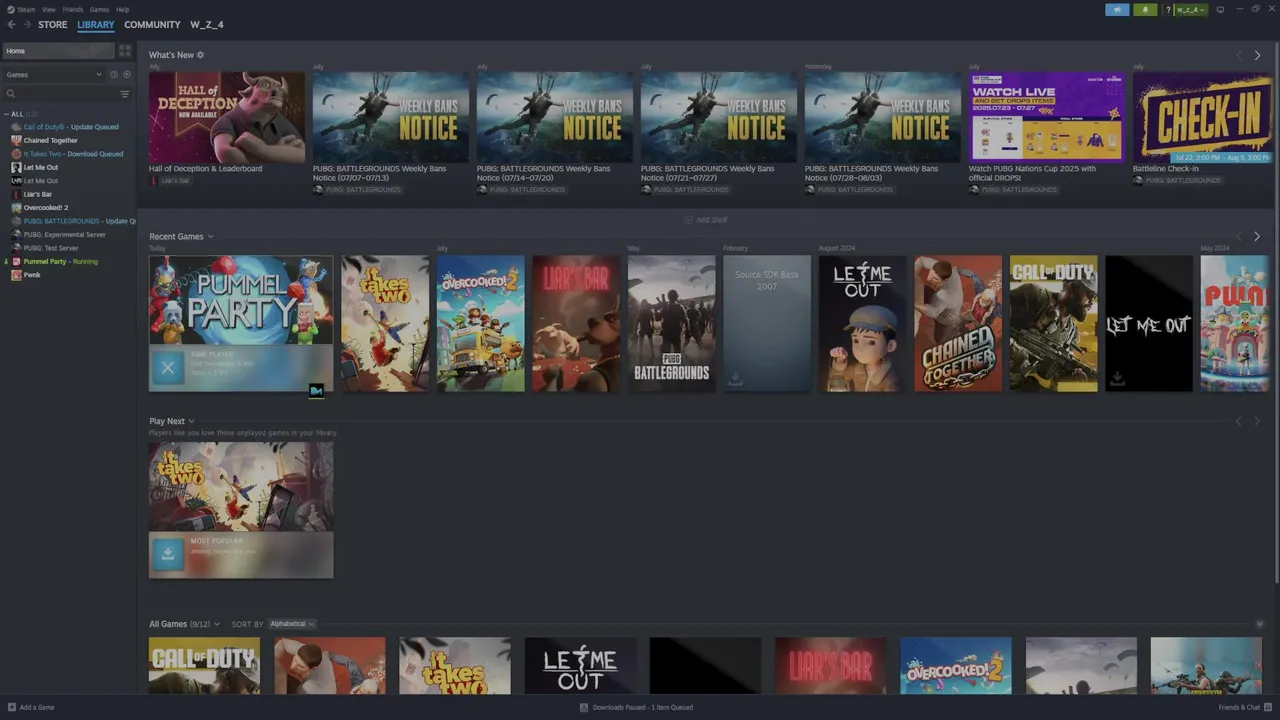Image resolution: width=1280 pixels, height=720 pixels.
Task: Click Add a Game plus icon
Action: point(11,707)
